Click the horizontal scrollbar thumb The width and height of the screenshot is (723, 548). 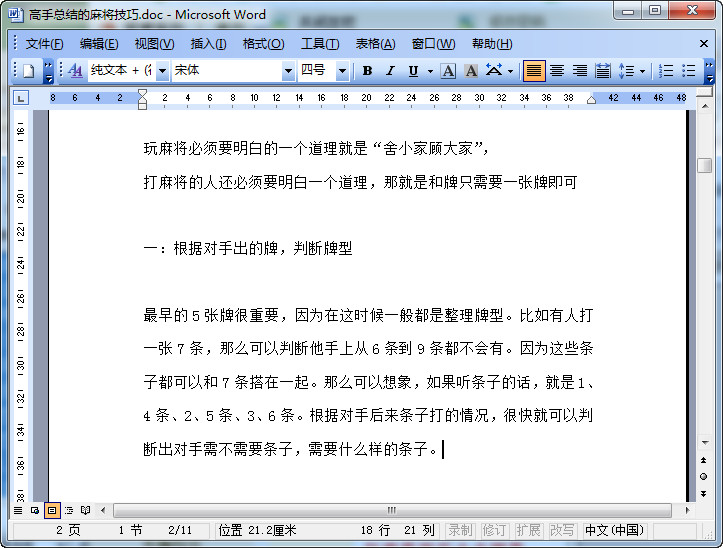tap(392, 511)
